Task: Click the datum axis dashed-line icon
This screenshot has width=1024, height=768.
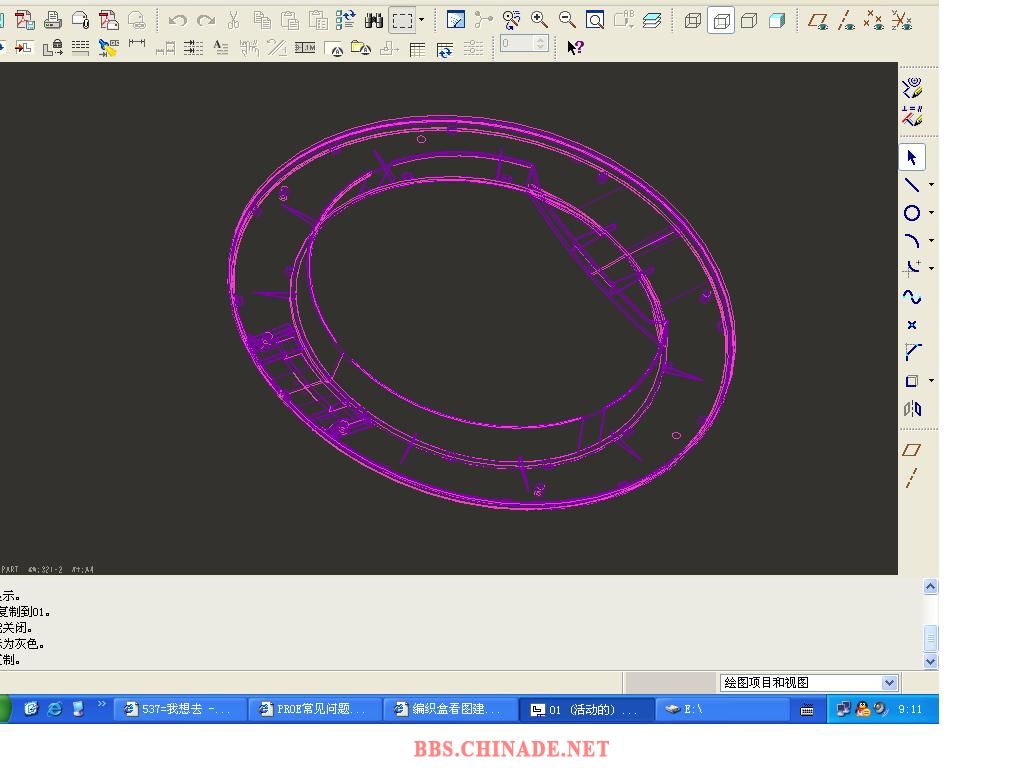Action: tap(912, 478)
